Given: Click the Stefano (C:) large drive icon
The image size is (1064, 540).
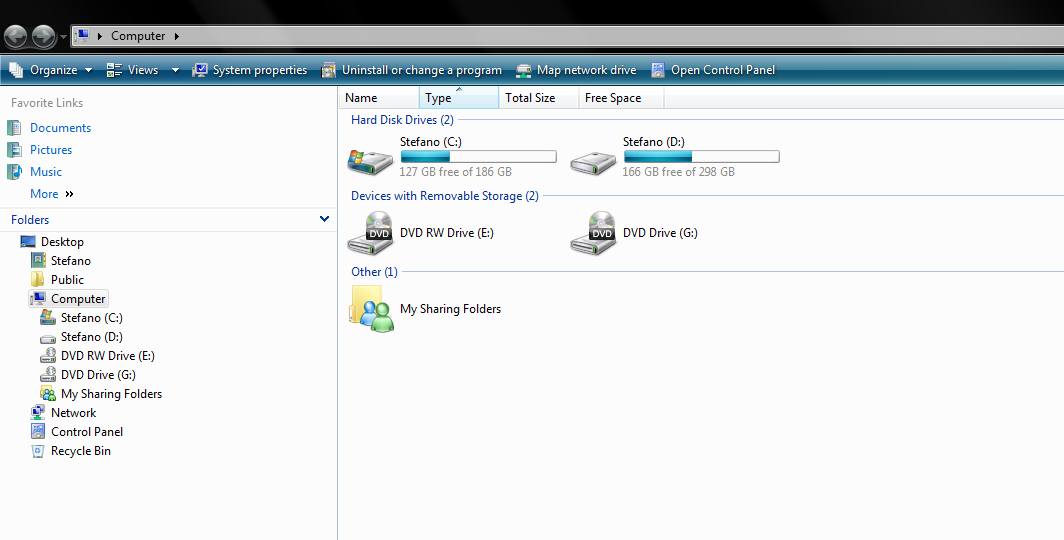Looking at the screenshot, I should tap(370, 161).
